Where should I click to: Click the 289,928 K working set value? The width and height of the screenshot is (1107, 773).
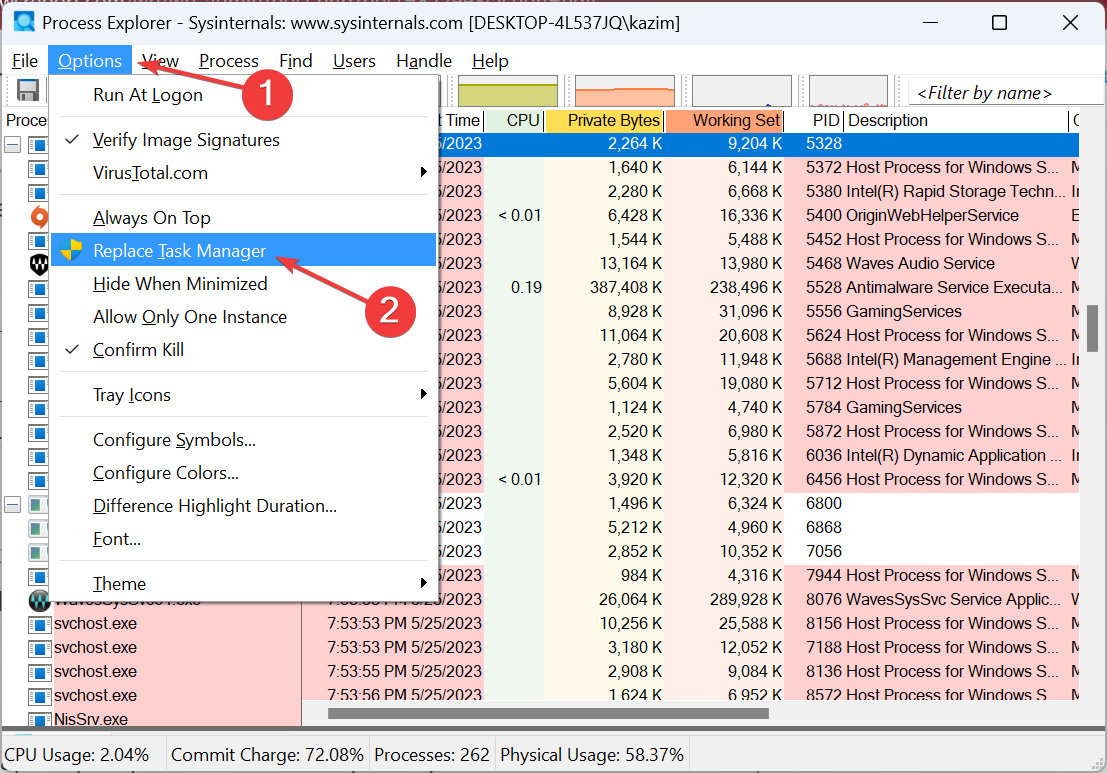click(746, 599)
